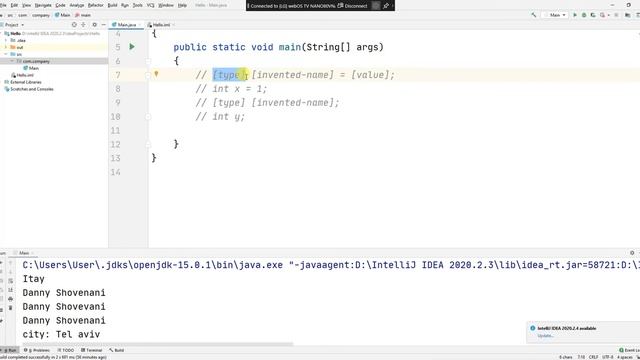Open the Build tool window tab

pos(117,350)
